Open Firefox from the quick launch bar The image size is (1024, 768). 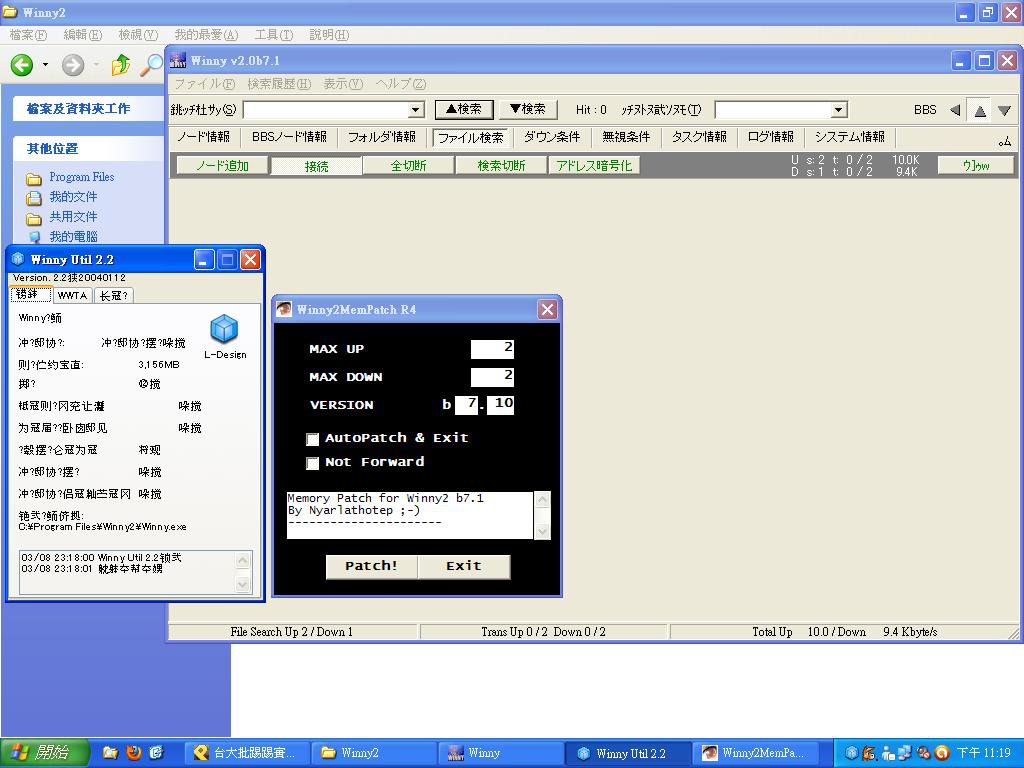133,753
